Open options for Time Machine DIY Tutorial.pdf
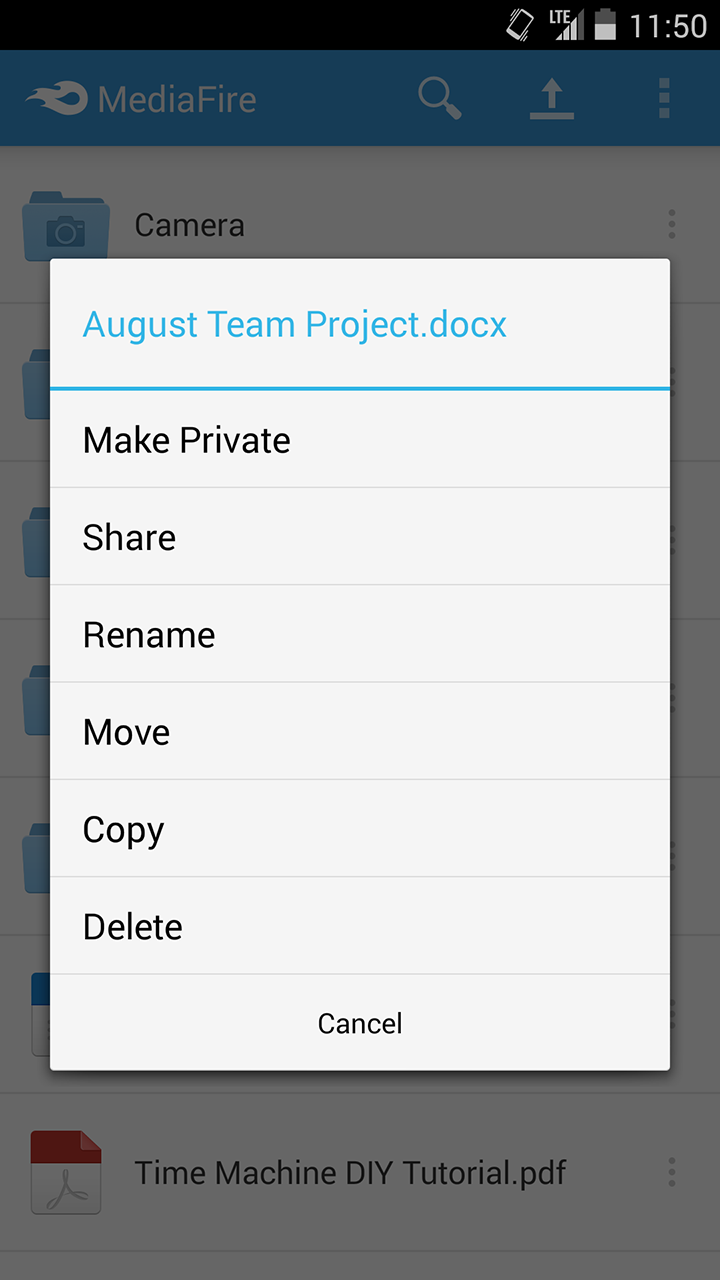 point(670,1172)
